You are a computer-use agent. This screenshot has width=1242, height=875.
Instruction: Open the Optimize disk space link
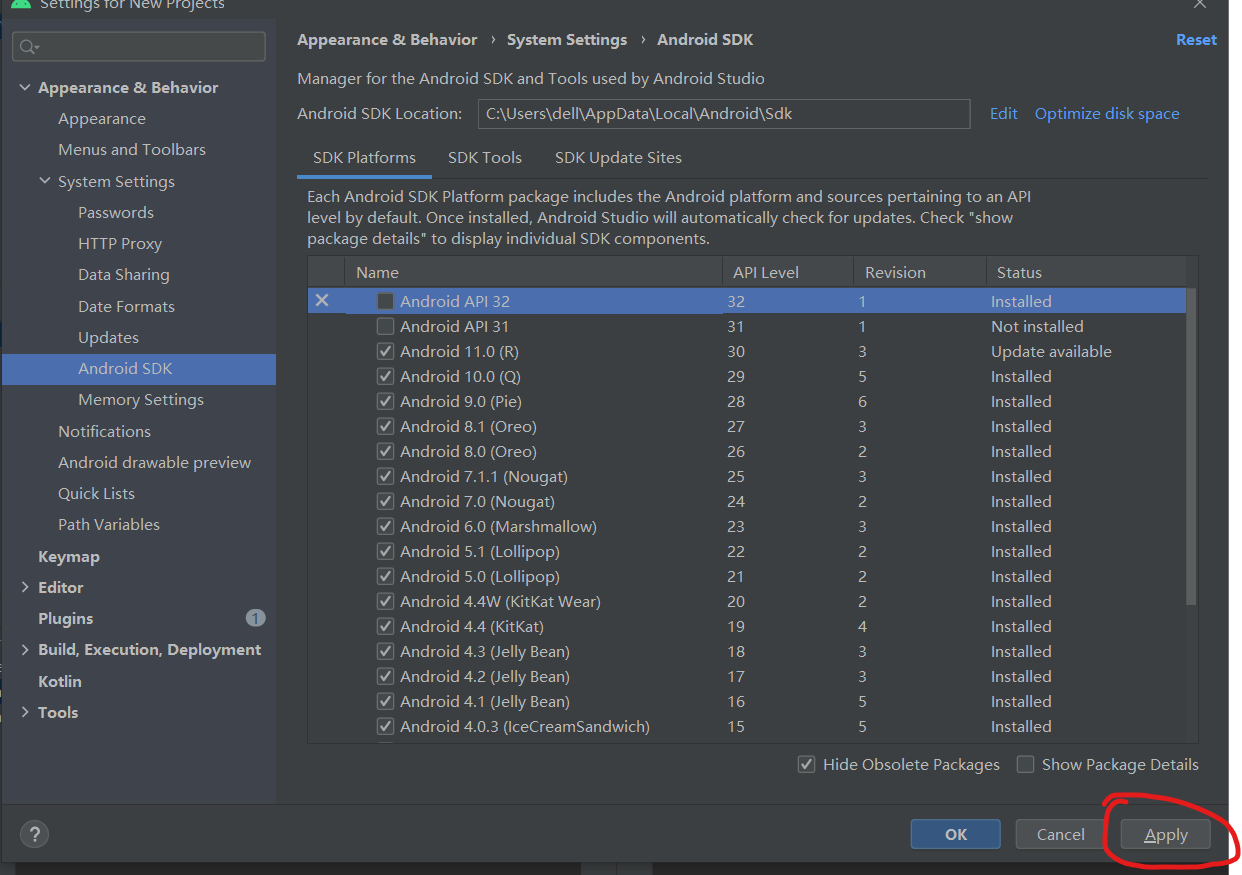[1107, 113]
